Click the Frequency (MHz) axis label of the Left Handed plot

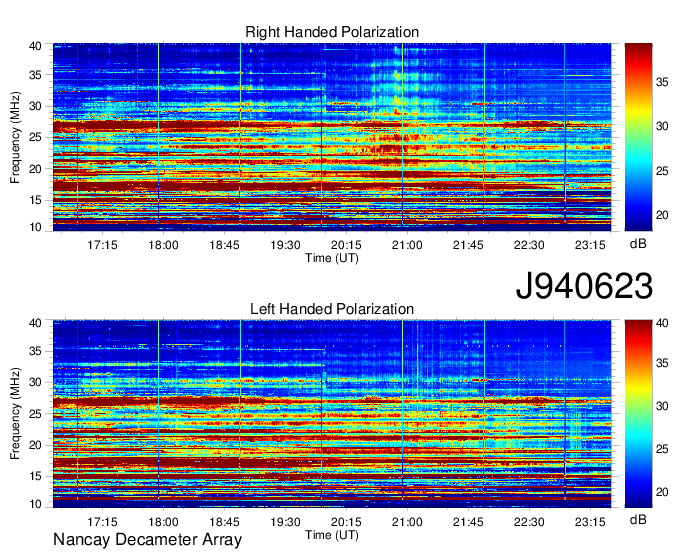tap(15, 414)
